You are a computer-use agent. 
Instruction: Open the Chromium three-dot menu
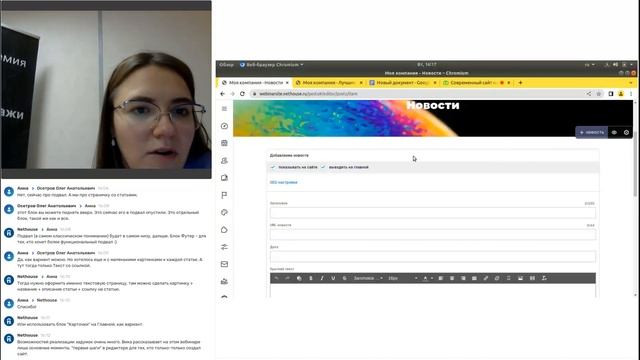[x=631, y=93]
